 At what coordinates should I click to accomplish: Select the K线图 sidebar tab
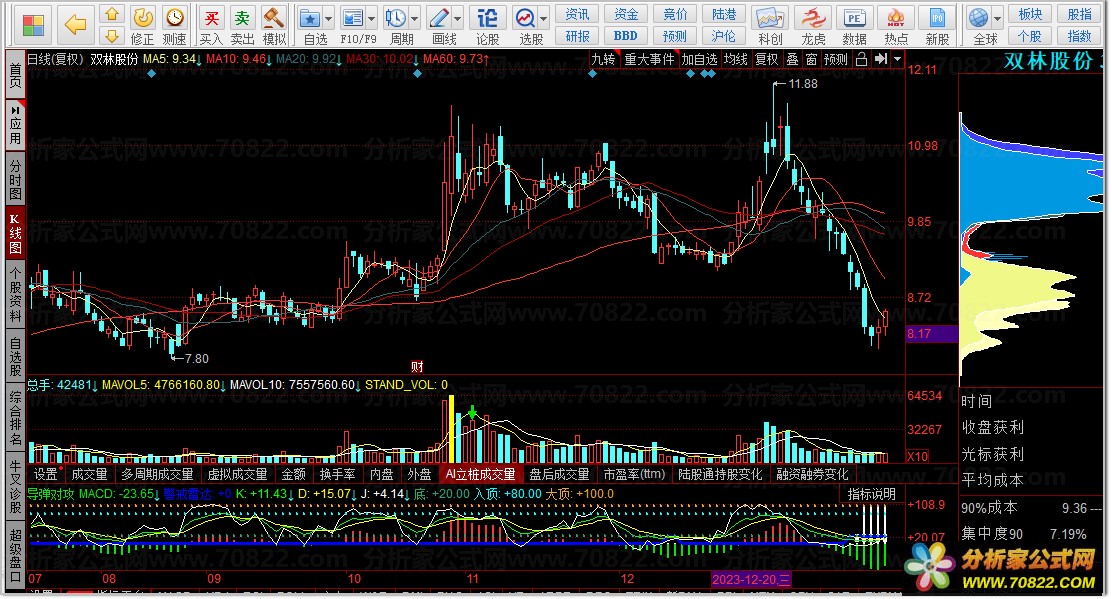[15, 234]
